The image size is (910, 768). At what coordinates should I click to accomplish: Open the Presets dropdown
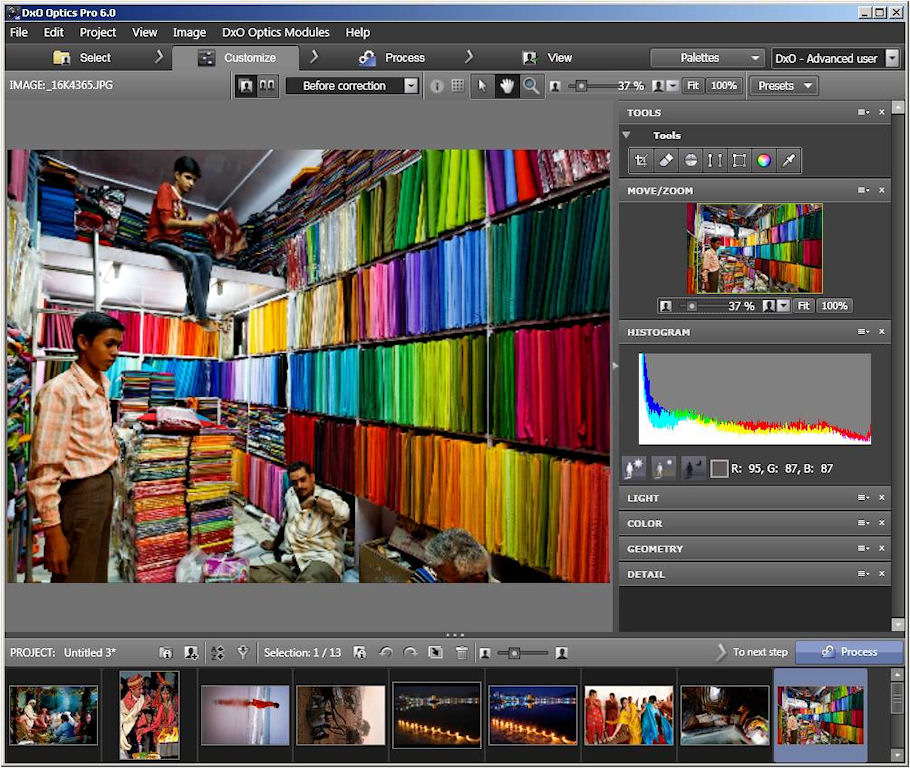(783, 86)
